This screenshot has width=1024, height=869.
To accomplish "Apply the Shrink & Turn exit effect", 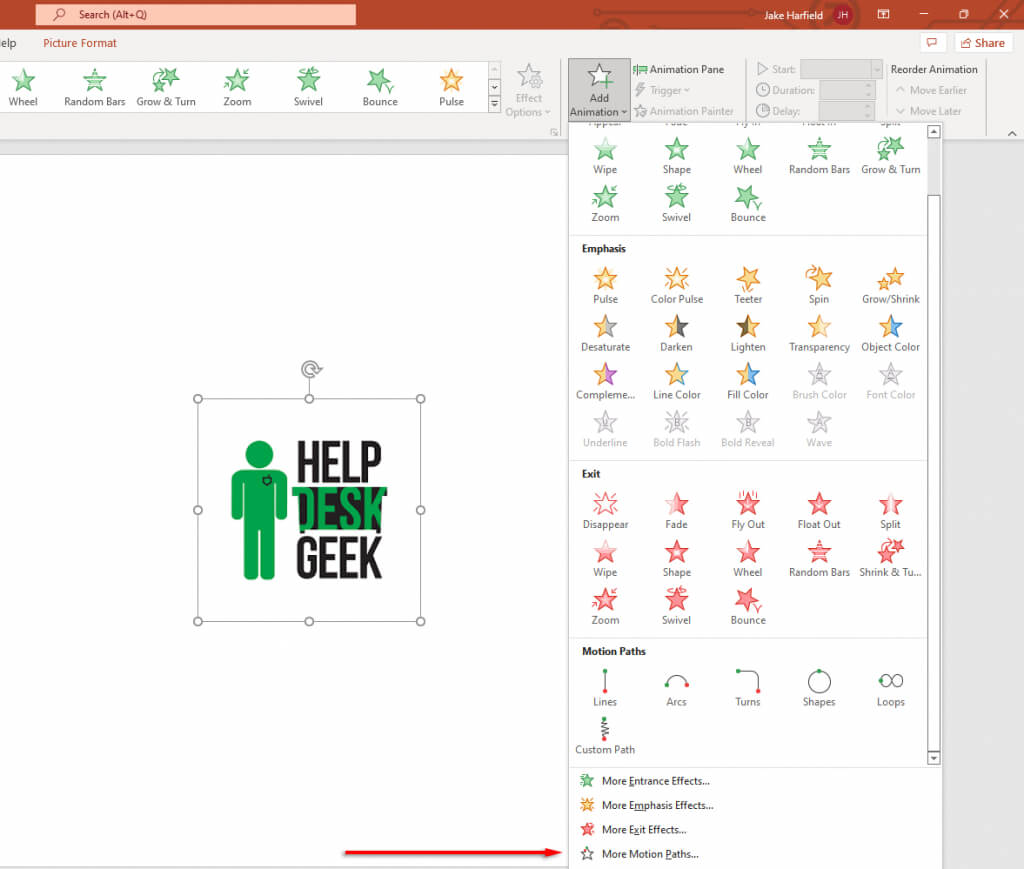I will [x=891, y=559].
